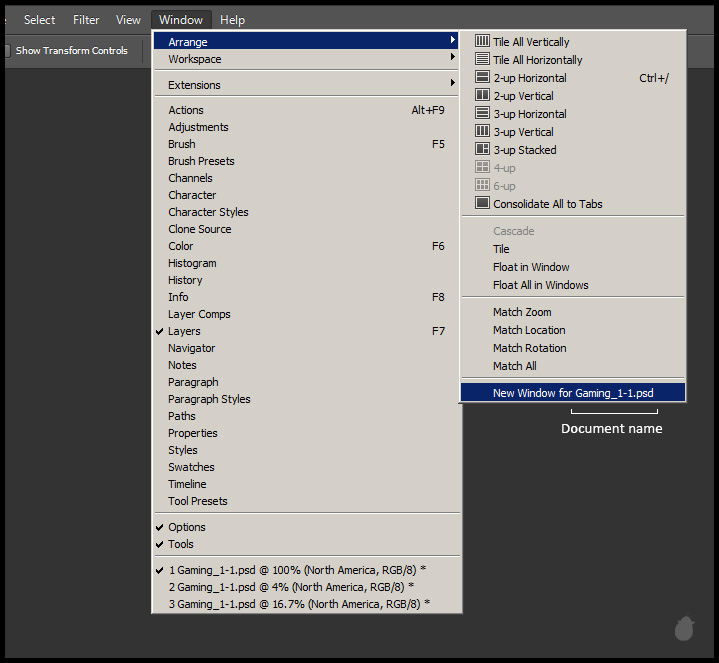This screenshot has width=719, height=663.
Task: Select Float All in Windows
Action: tap(540, 285)
